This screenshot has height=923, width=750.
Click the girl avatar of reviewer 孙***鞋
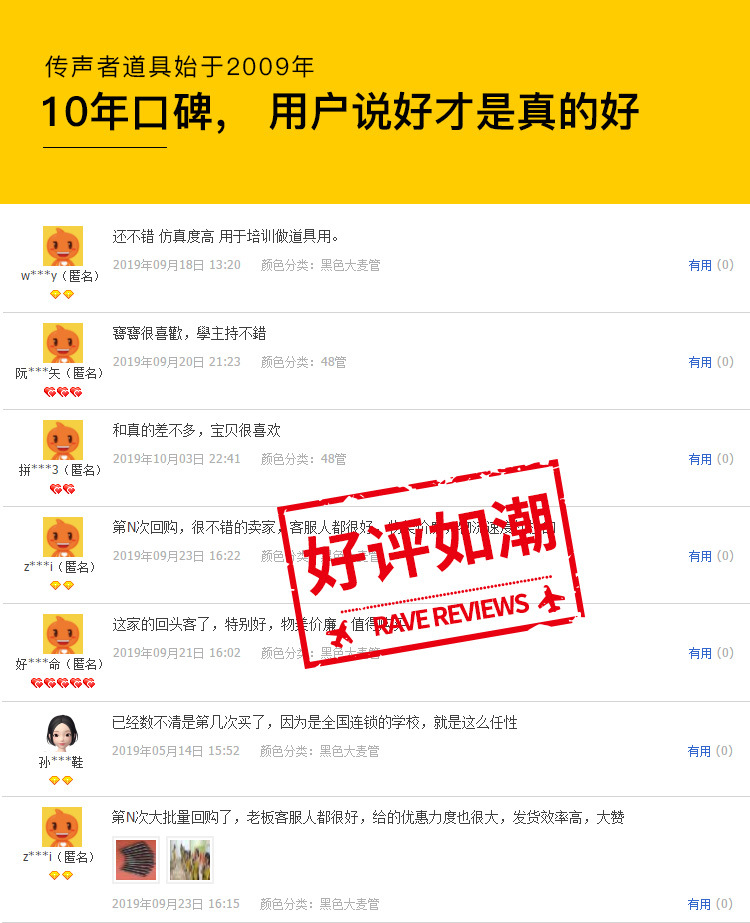pyautogui.click(x=62, y=732)
